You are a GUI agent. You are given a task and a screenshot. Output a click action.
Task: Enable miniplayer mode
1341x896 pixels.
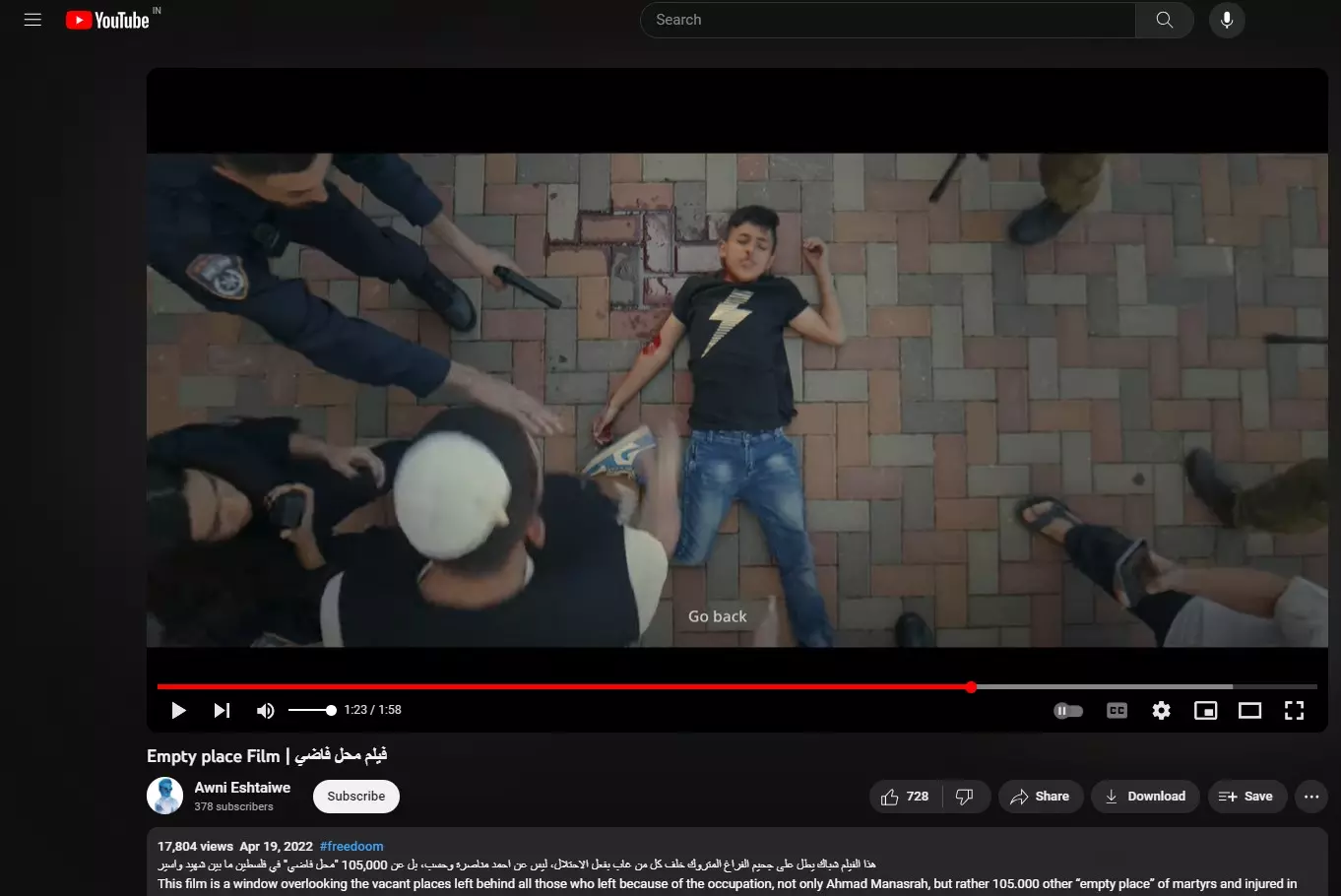pos(1205,710)
